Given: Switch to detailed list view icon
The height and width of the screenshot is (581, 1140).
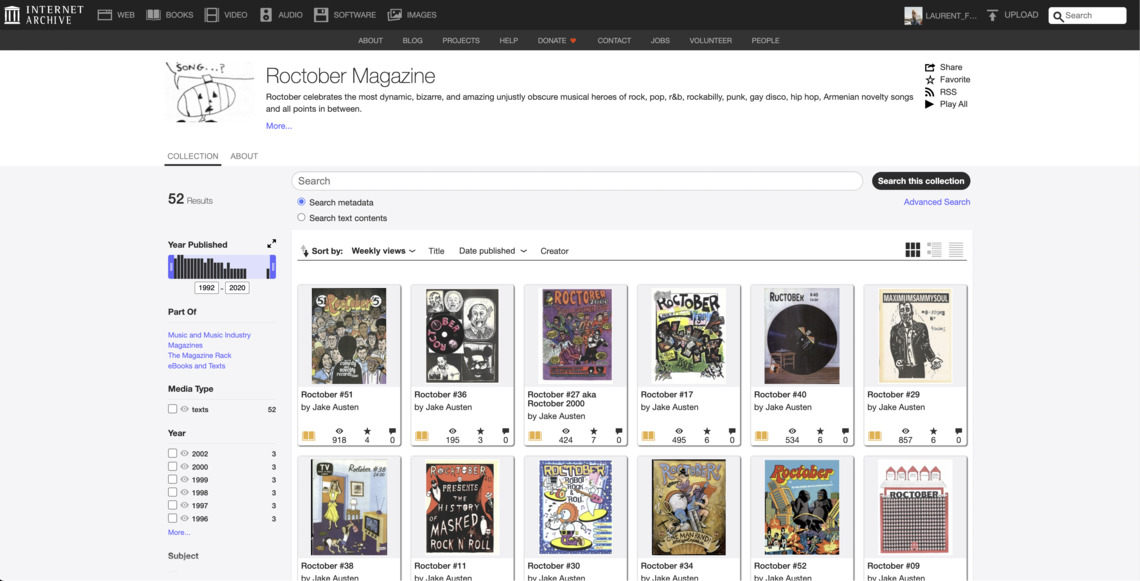Looking at the screenshot, I should pyautogui.click(x=934, y=250).
